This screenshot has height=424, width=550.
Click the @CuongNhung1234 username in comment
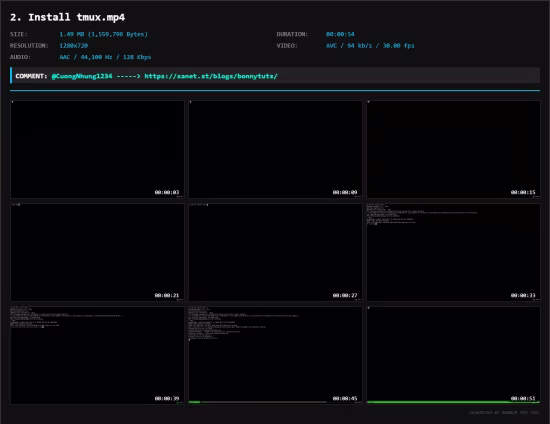click(x=82, y=76)
